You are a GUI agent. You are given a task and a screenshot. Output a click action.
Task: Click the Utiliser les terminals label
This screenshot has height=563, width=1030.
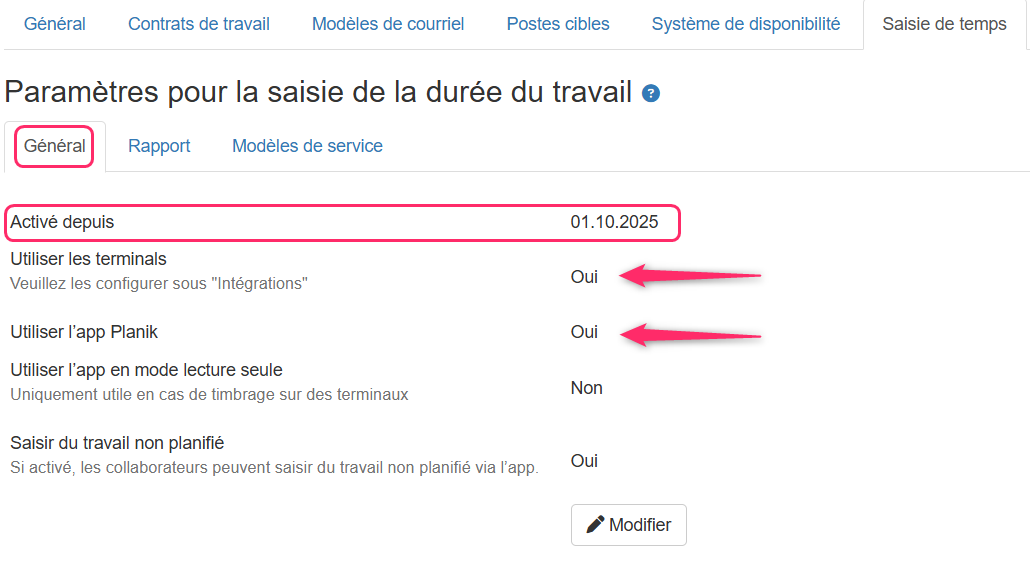88,259
